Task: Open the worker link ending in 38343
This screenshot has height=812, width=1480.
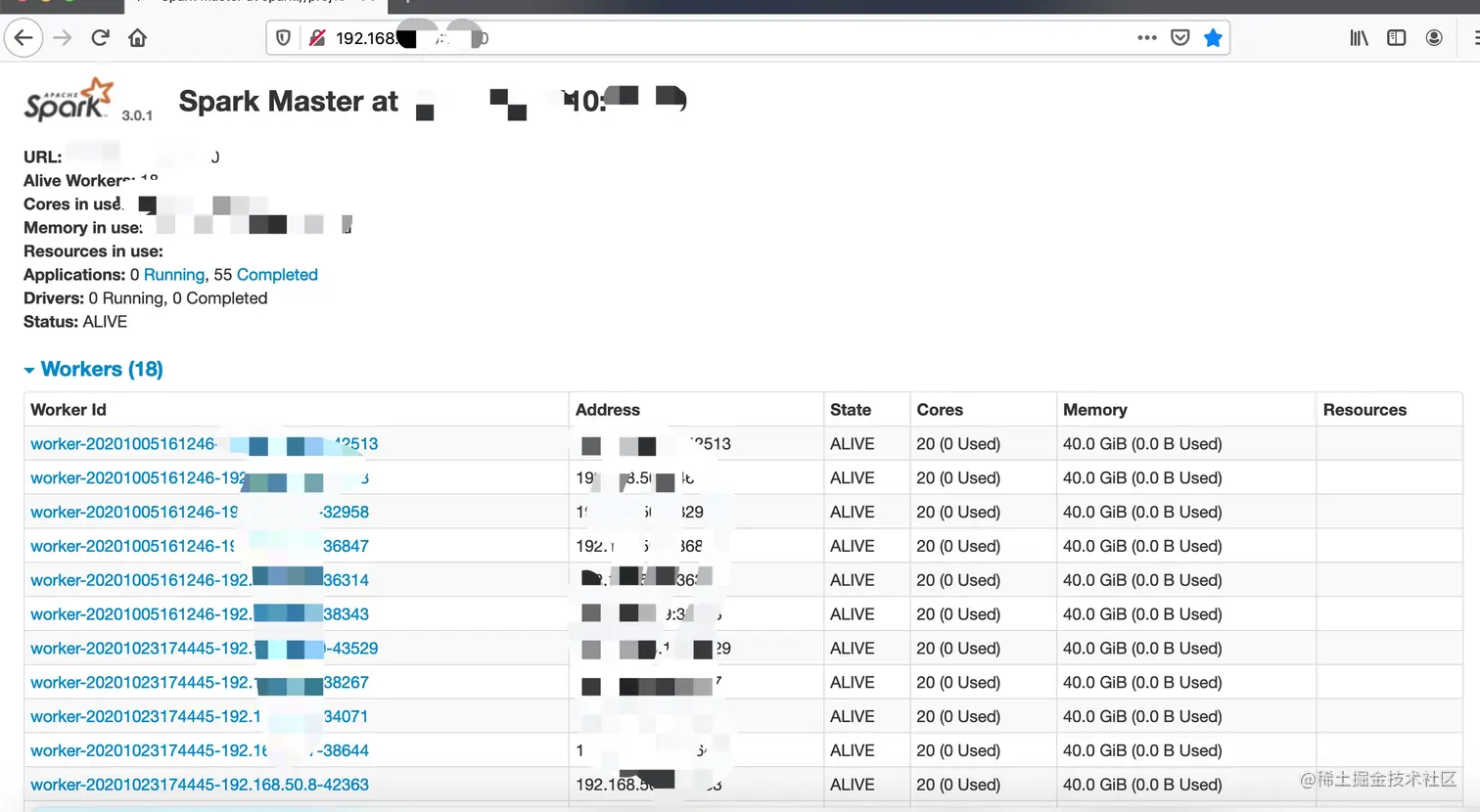Action: (x=200, y=614)
